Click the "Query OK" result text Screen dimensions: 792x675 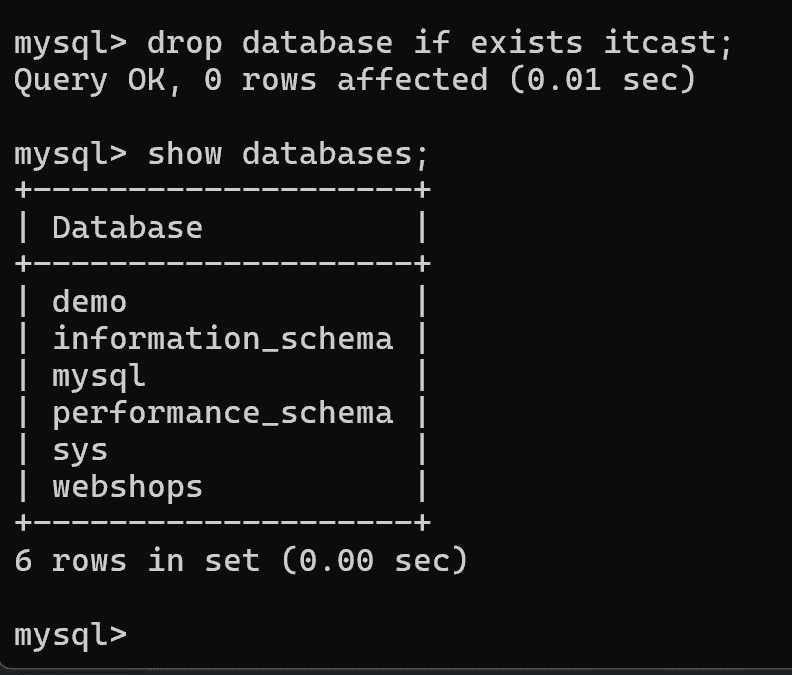tap(90, 80)
